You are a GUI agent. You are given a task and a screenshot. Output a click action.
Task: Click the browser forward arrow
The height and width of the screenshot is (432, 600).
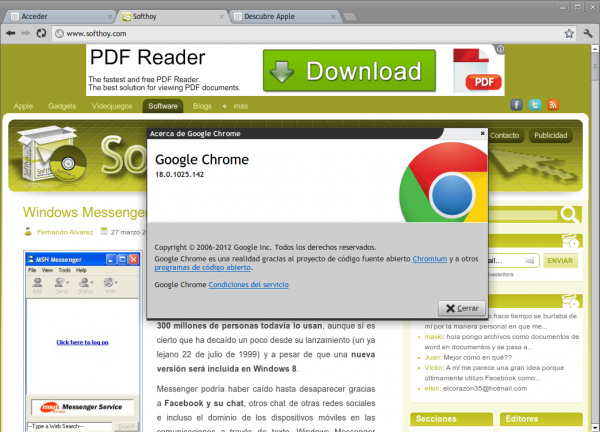tap(25, 33)
